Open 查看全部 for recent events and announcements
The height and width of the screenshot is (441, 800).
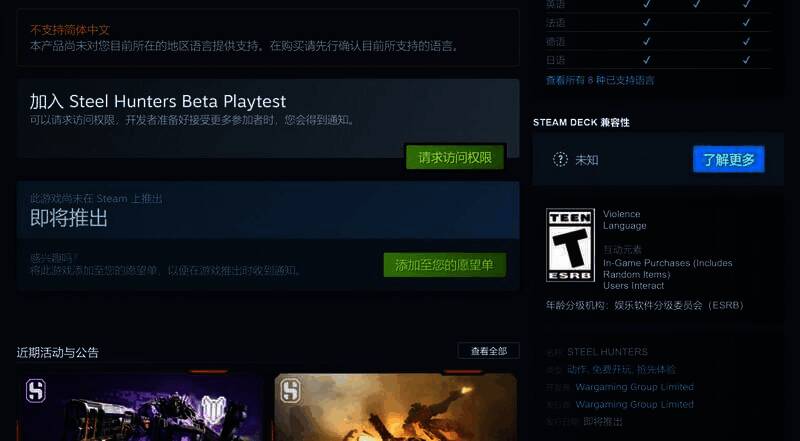488,351
